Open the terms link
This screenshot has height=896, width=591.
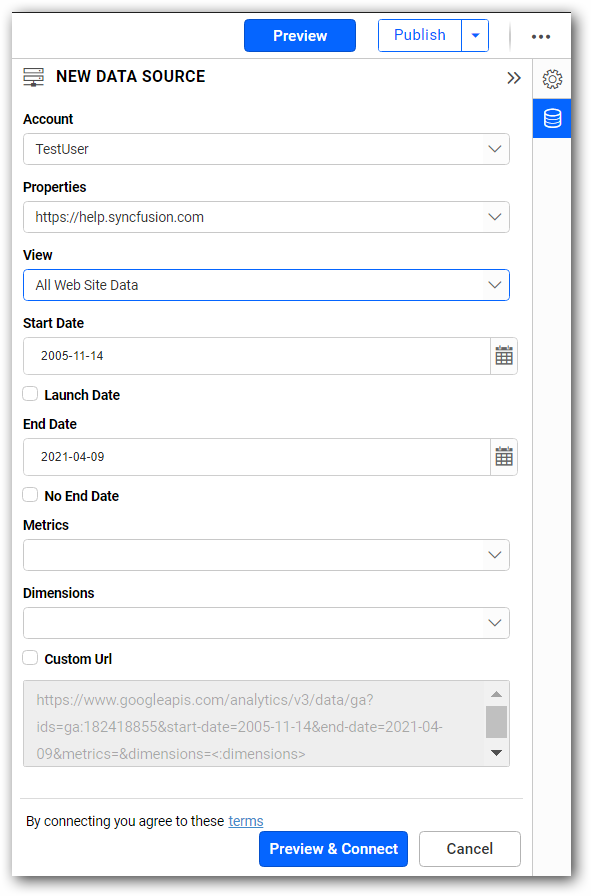coord(245,820)
